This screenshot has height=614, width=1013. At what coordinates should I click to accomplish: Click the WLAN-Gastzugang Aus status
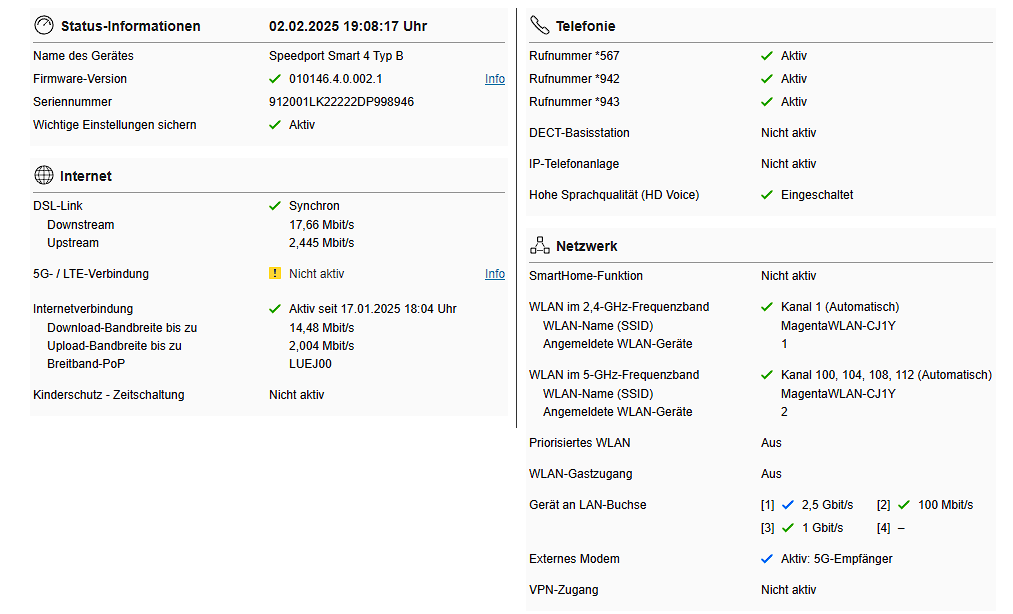(771, 474)
